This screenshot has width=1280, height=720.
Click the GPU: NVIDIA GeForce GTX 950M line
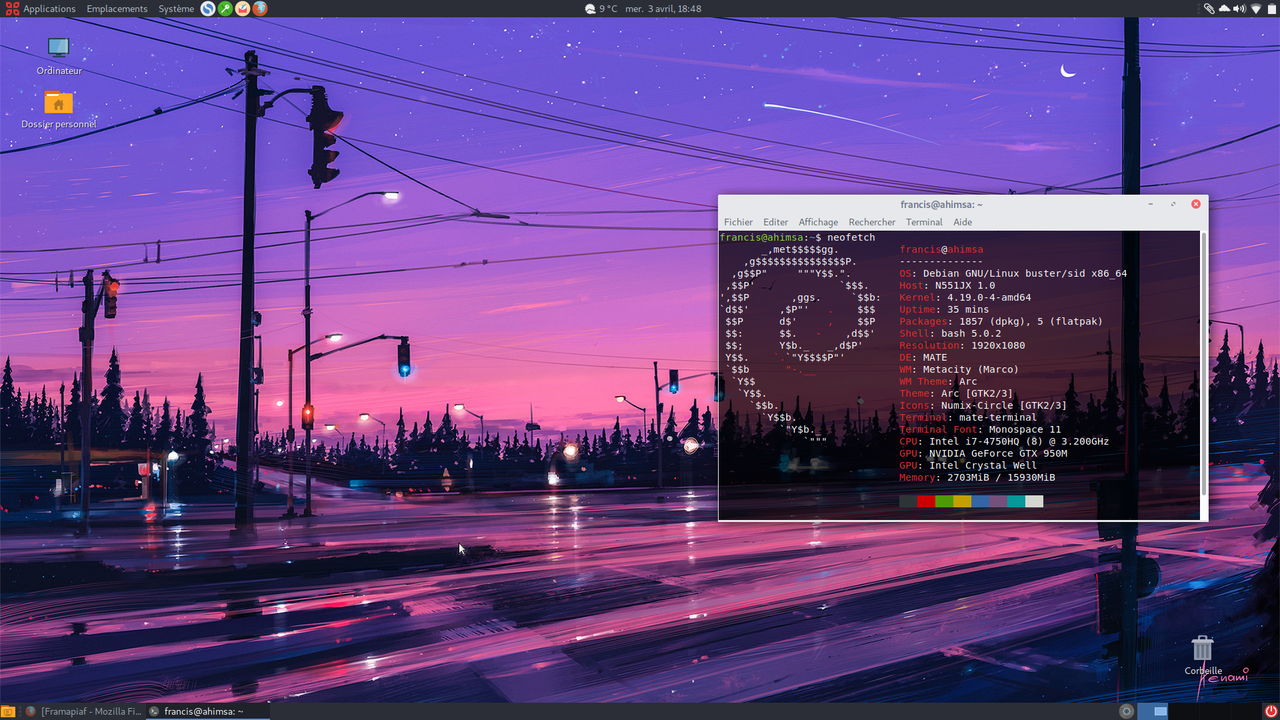pos(983,453)
